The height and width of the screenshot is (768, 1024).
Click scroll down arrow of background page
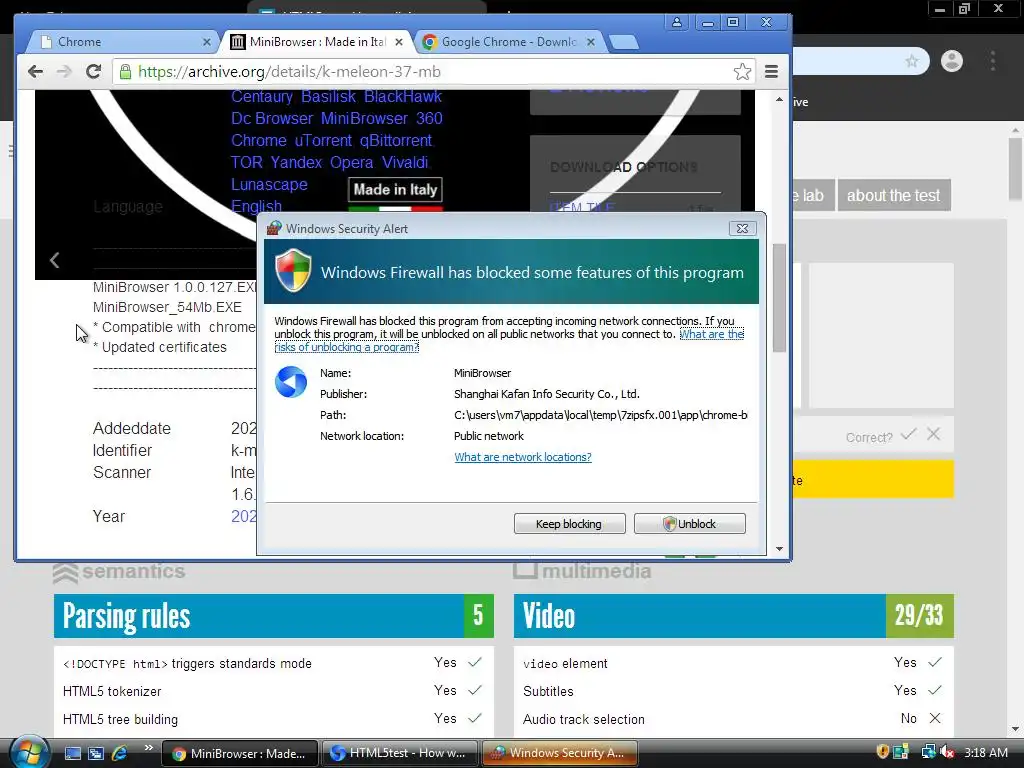(x=1016, y=729)
